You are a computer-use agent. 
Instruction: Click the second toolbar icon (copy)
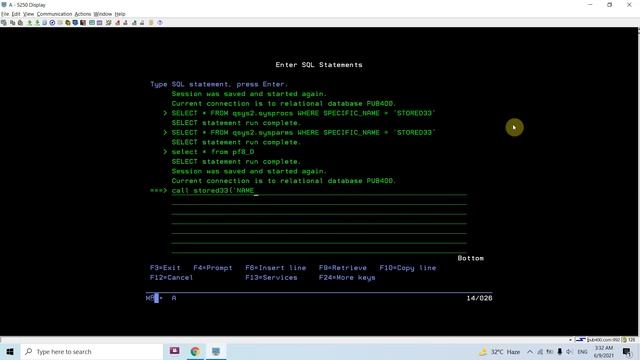13,23
